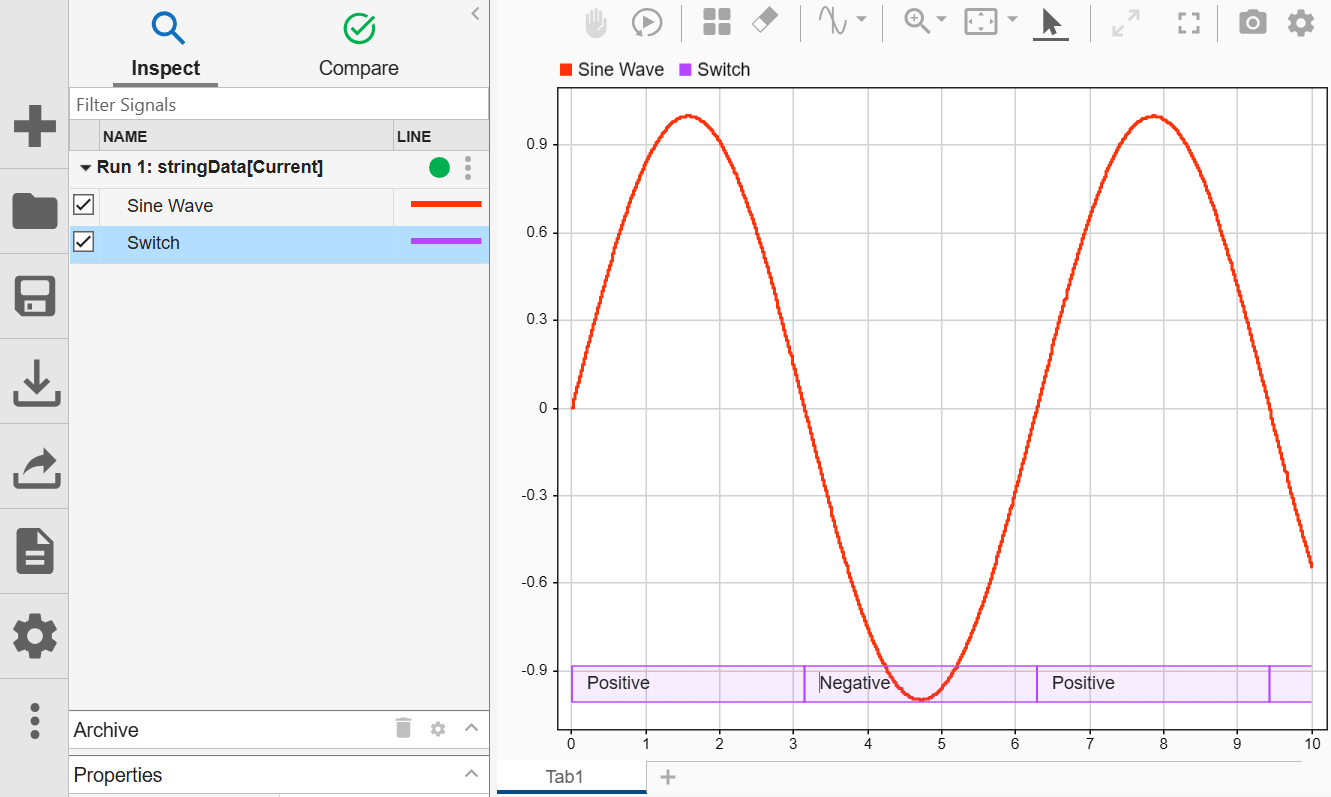Viewport: 1331px width, 797px height.
Task: Open the report document icon
Action: (x=36, y=551)
